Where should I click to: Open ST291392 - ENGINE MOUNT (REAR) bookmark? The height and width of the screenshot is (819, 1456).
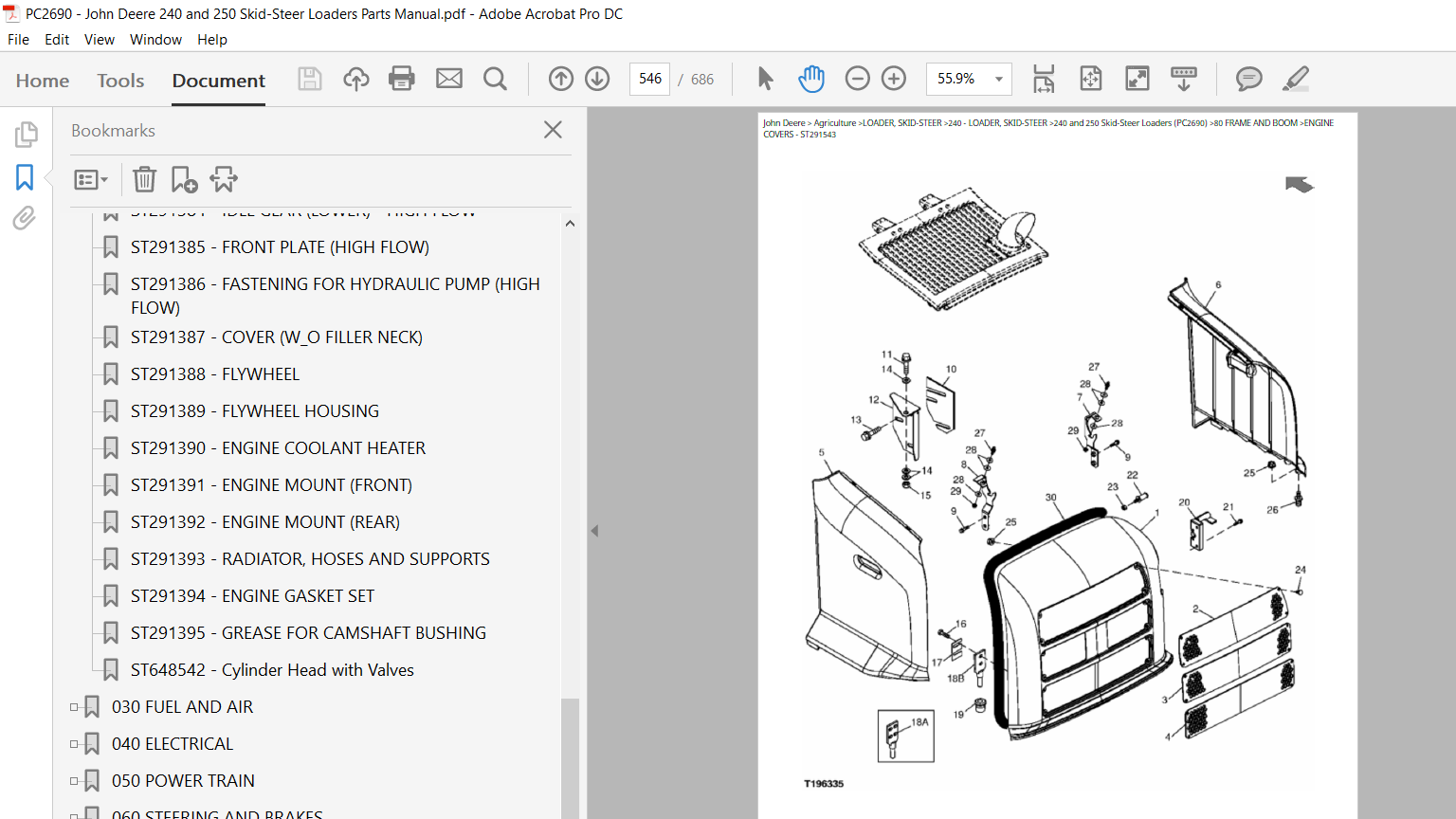point(265,522)
